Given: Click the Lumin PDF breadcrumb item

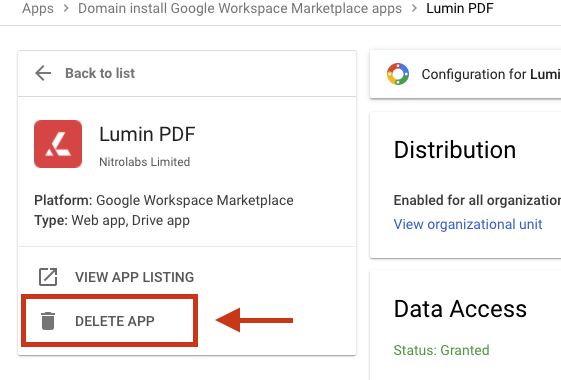Looking at the screenshot, I should 460,8.
